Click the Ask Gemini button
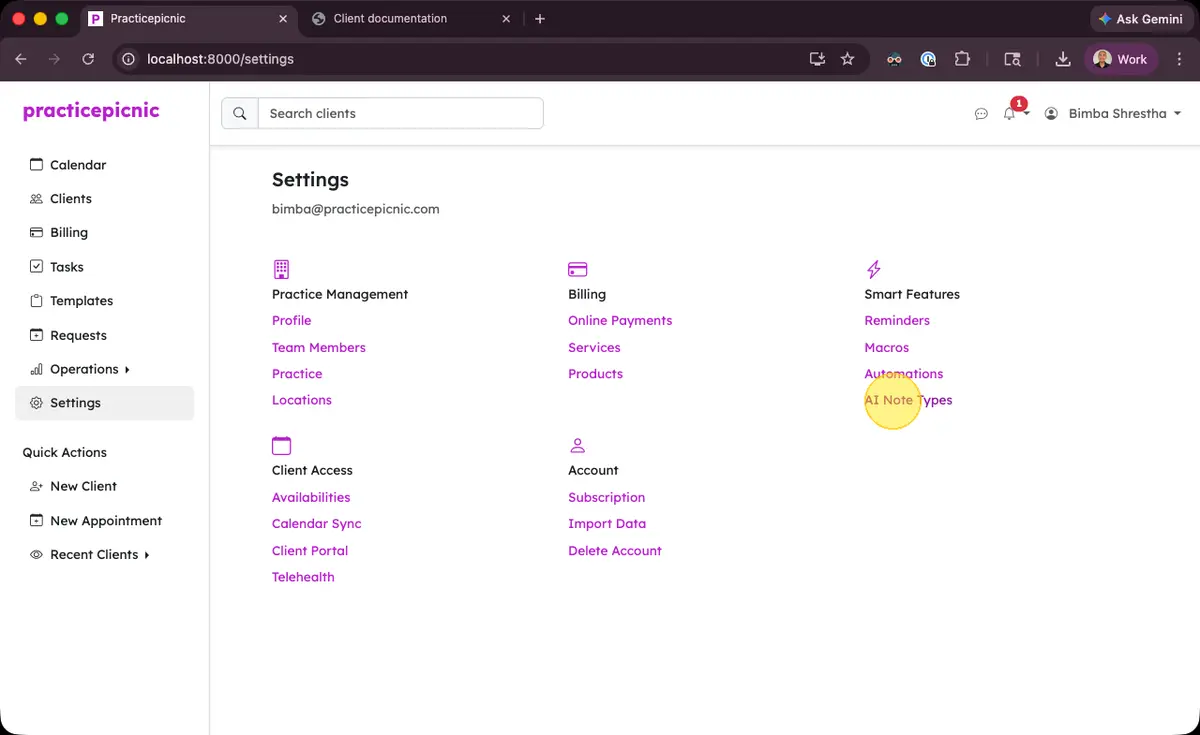Viewport: 1200px width, 735px height. tap(1140, 18)
